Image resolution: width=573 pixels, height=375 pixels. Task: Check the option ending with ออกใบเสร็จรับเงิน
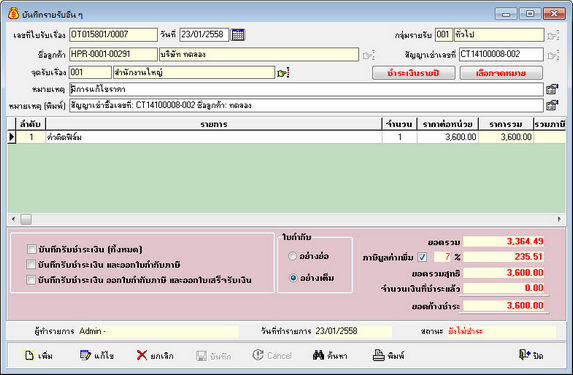pyautogui.click(x=31, y=280)
